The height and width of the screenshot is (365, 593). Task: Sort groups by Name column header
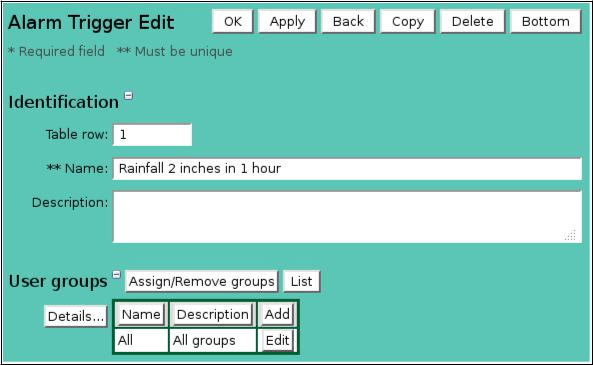tap(141, 314)
